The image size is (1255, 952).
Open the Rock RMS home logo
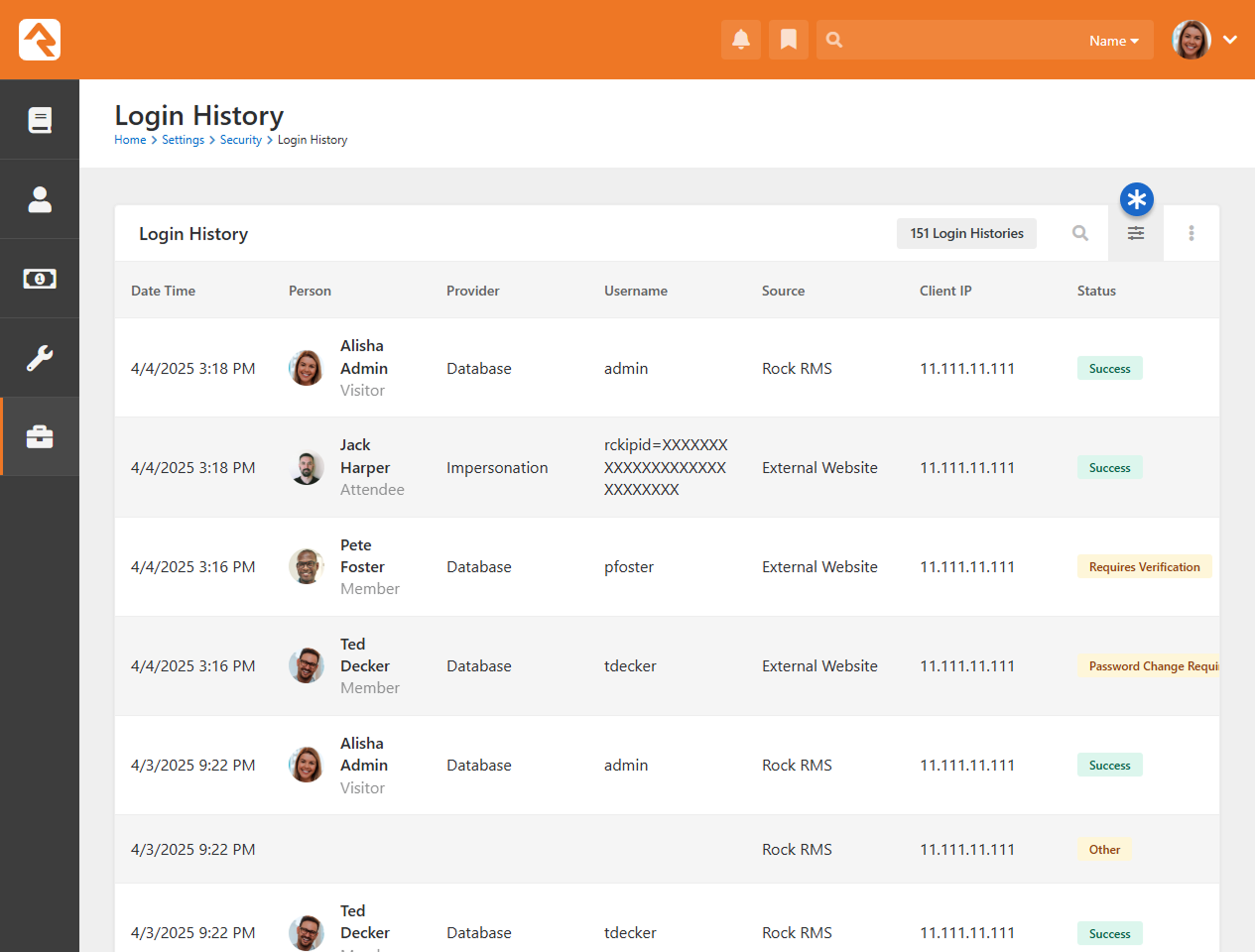click(40, 40)
